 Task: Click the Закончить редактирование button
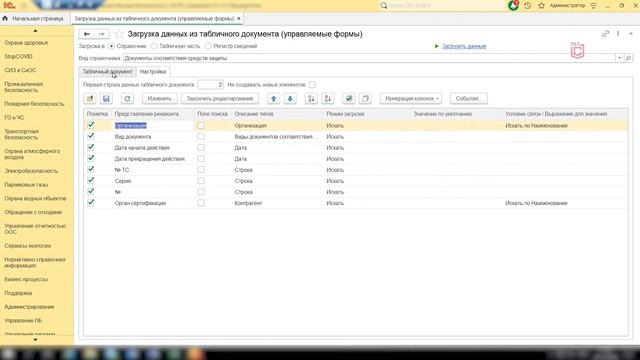coord(220,98)
